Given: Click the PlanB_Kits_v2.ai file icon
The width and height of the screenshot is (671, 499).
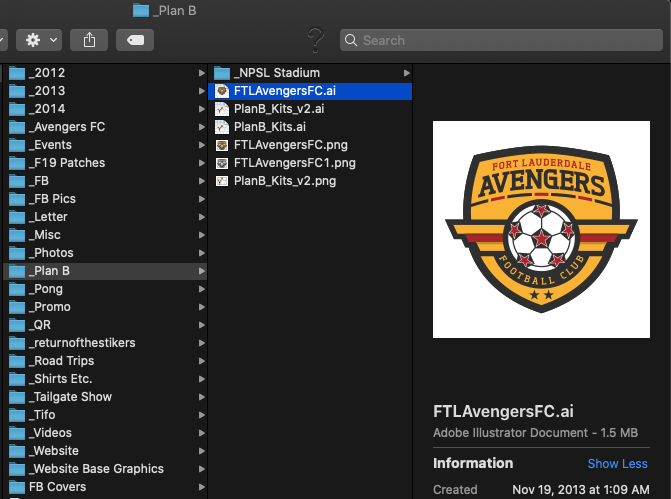Looking at the screenshot, I should click(x=222, y=109).
